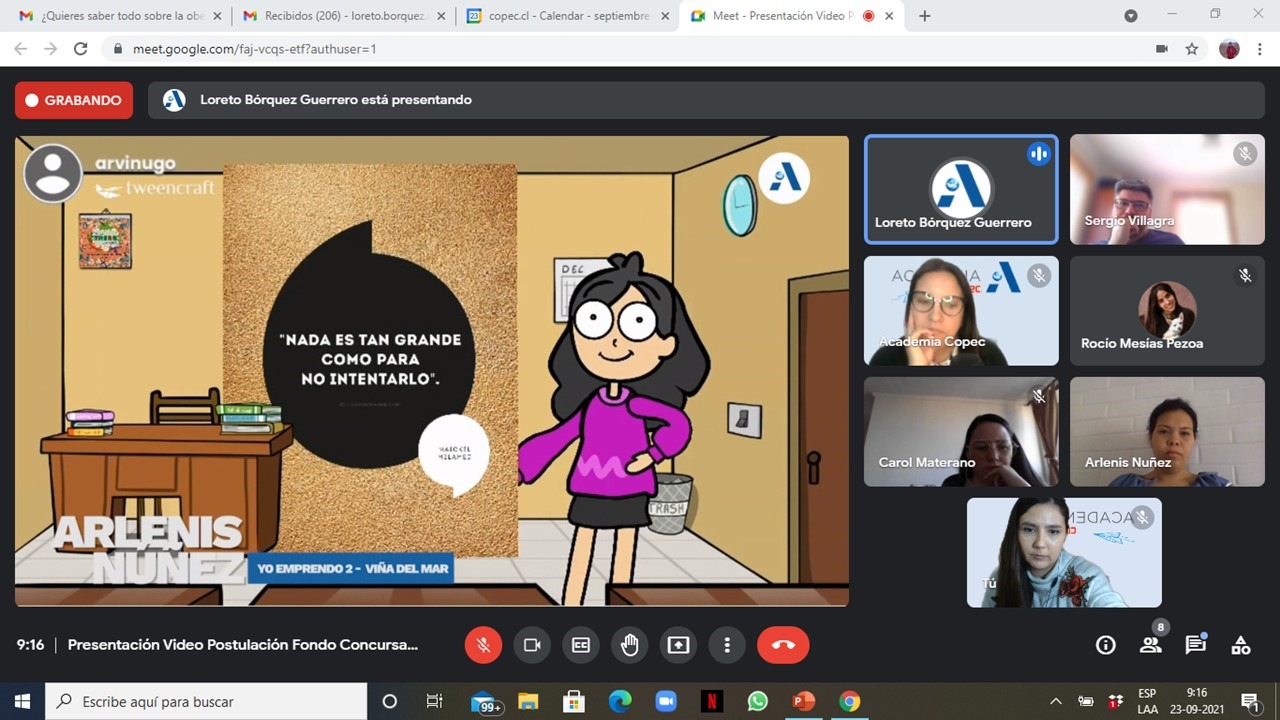Open PowerPoint from taskbar
Screen dimensions: 1280x720
pos(803,701)
